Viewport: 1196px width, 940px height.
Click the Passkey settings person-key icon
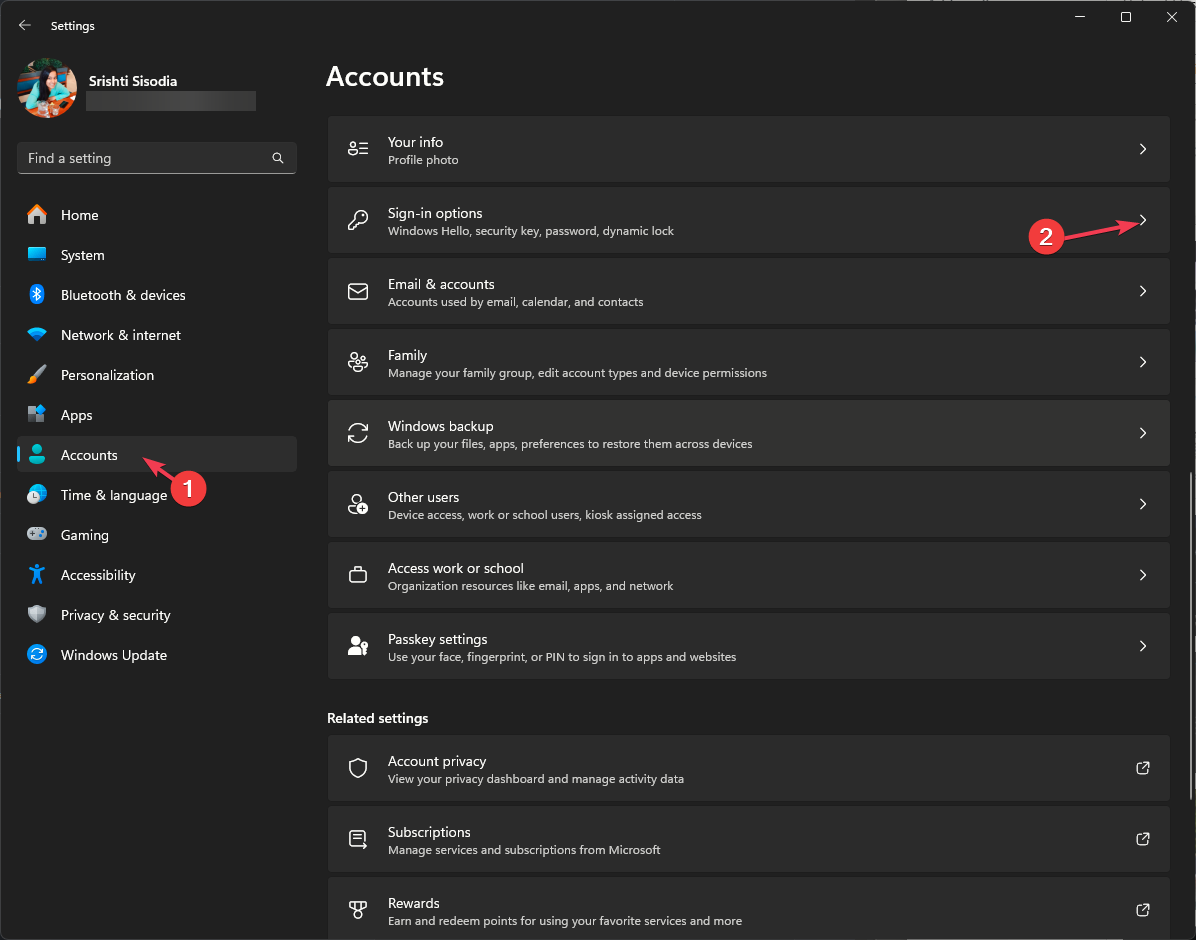pyautogui.click(x=358, y=645)
